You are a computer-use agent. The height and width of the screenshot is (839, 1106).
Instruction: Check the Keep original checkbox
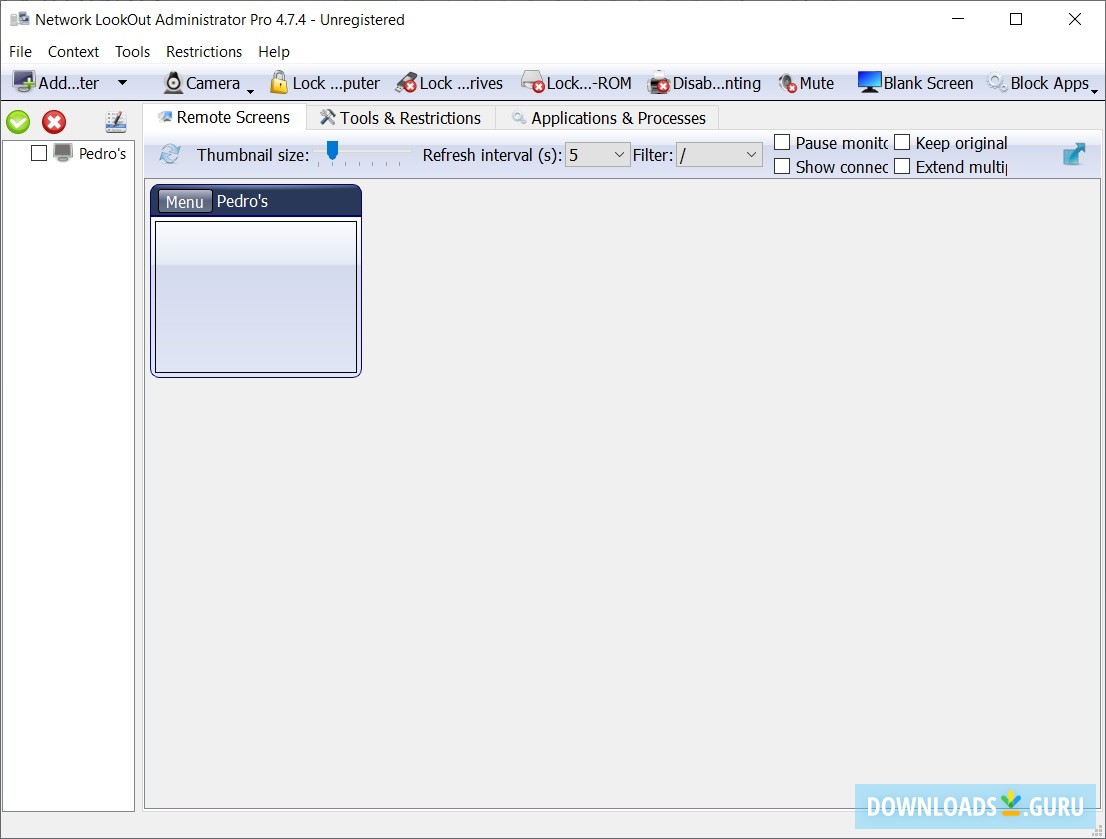click(902, 142)
